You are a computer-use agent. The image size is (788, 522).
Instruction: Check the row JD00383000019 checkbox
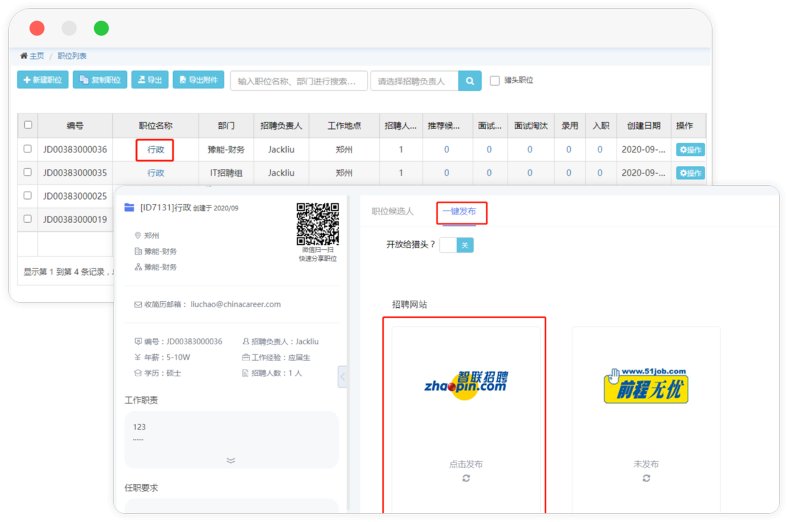coord(28,219)
